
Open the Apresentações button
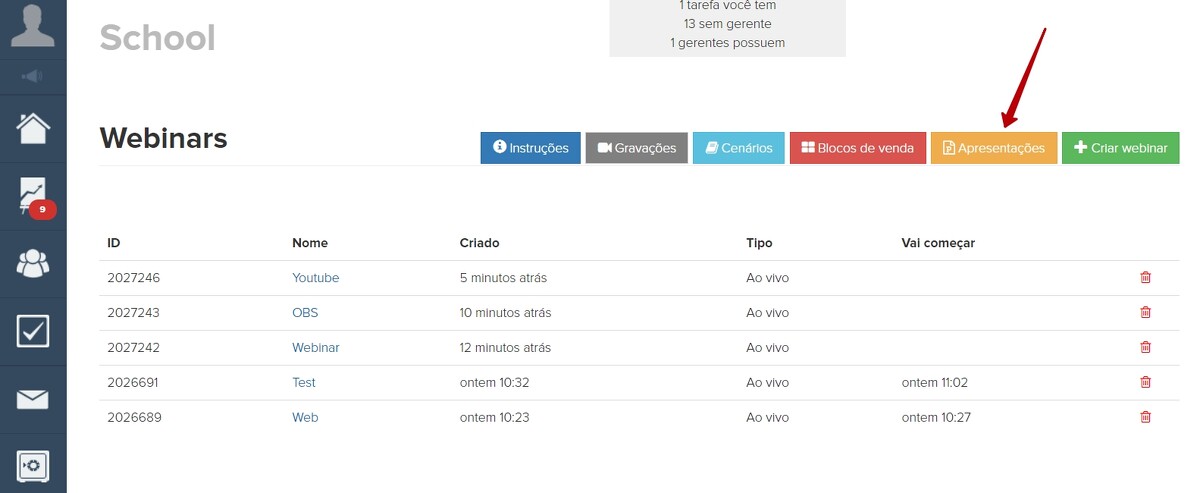[994, 148]
